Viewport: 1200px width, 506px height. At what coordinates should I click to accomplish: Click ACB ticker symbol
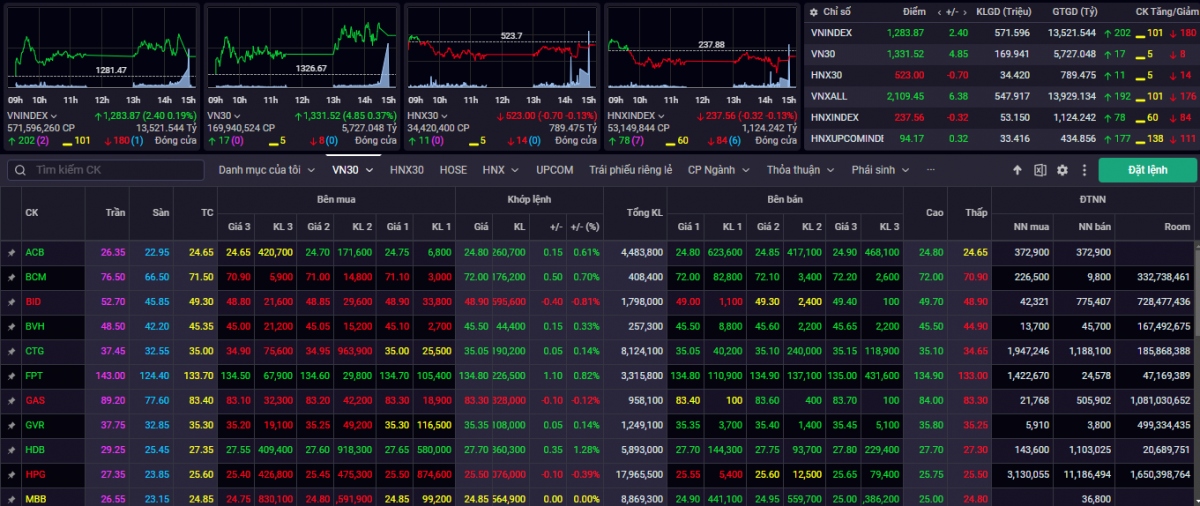point(35,252)
